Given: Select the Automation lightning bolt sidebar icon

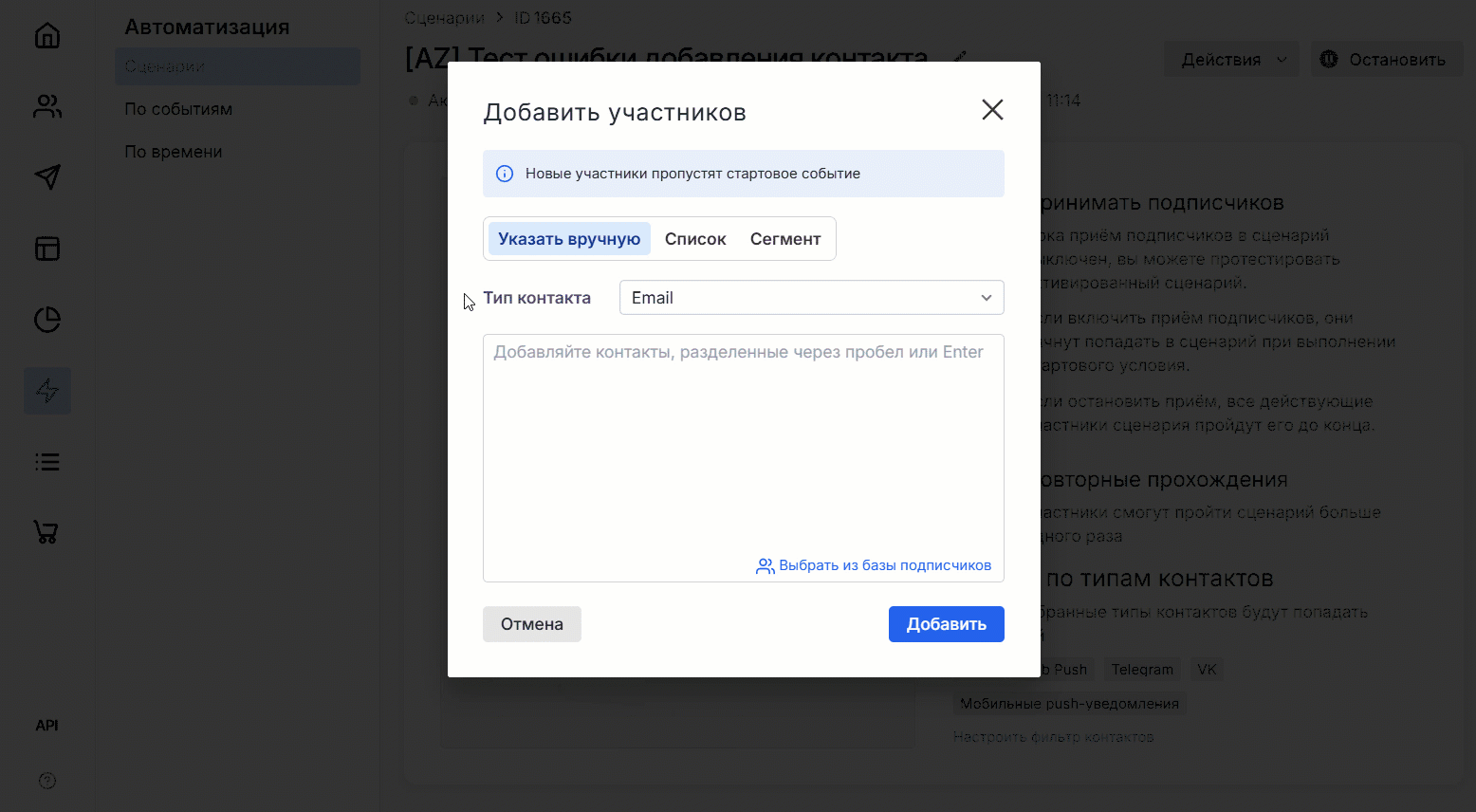Looking at the screenshot, I should (x=46, y=390).
